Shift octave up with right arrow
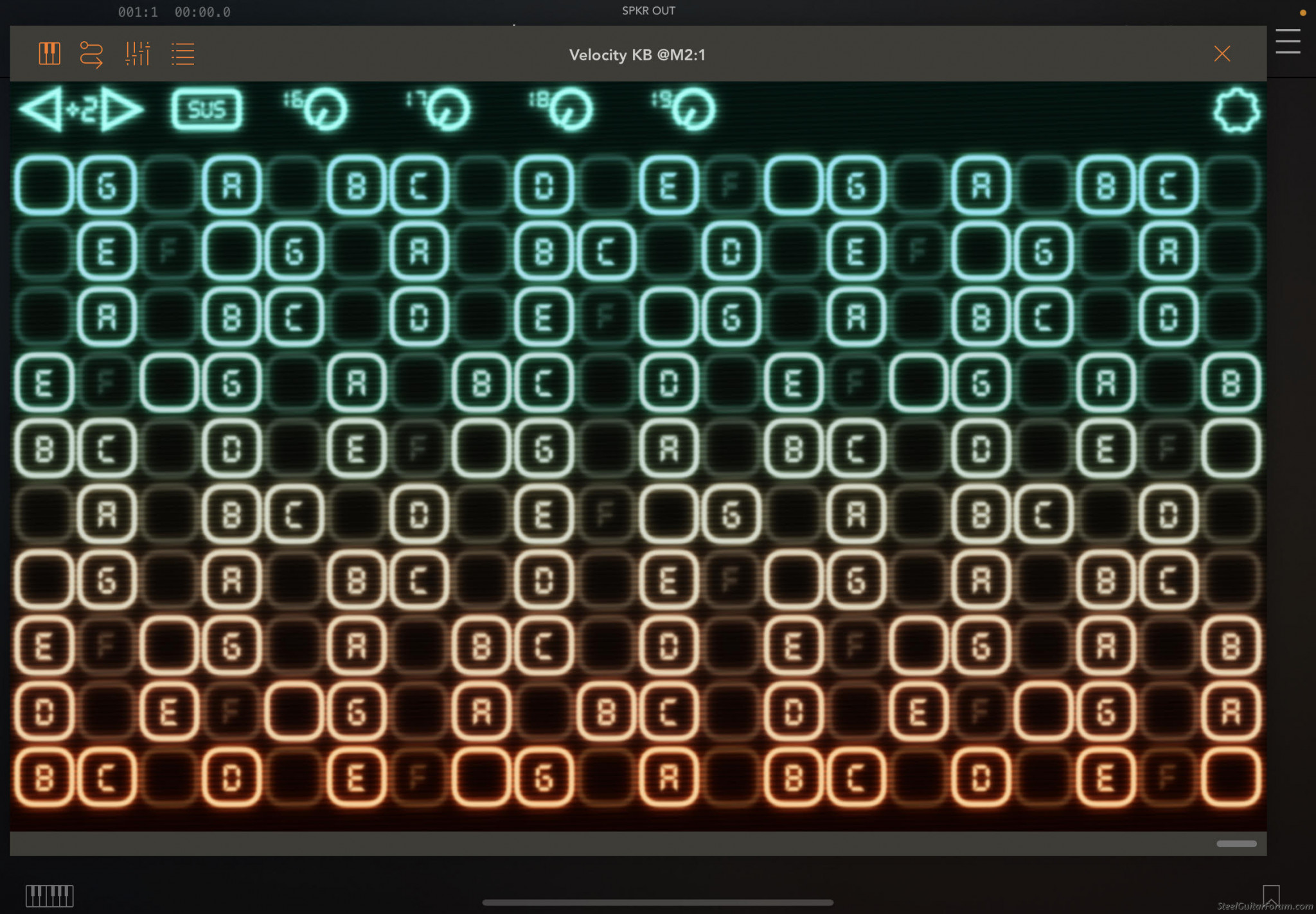Image resolution: width=1316 pixels, height=914 pixels. (x=121, y=110)
